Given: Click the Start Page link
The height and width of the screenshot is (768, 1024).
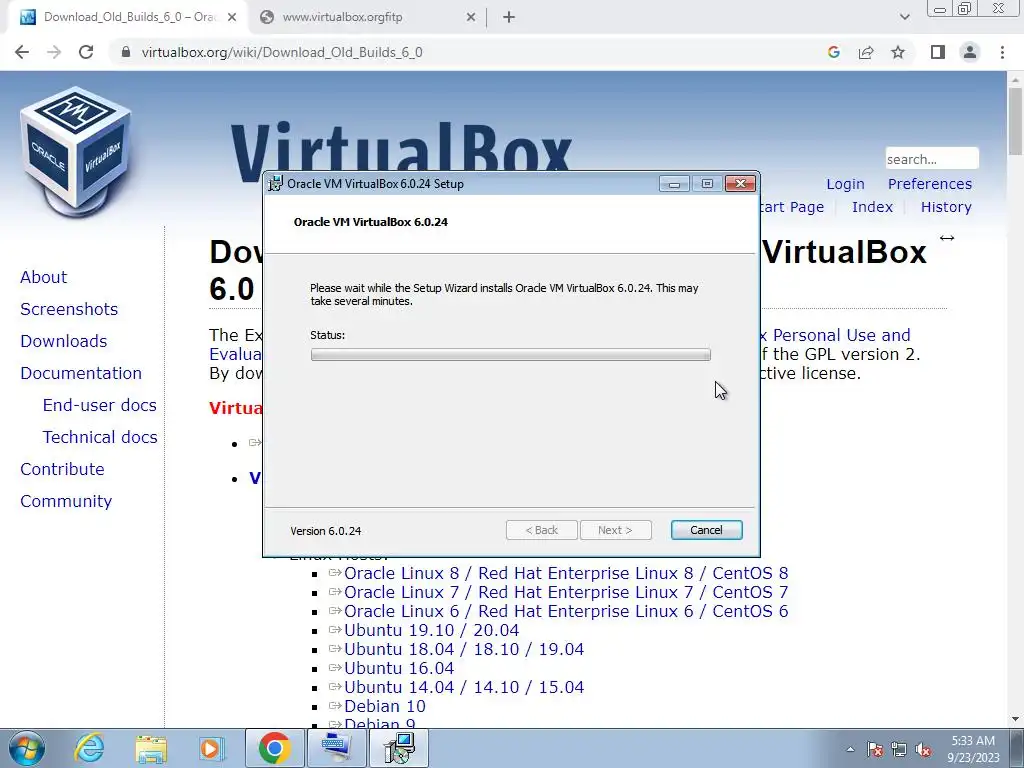Looking at the screenshot, I should point(793,207).
